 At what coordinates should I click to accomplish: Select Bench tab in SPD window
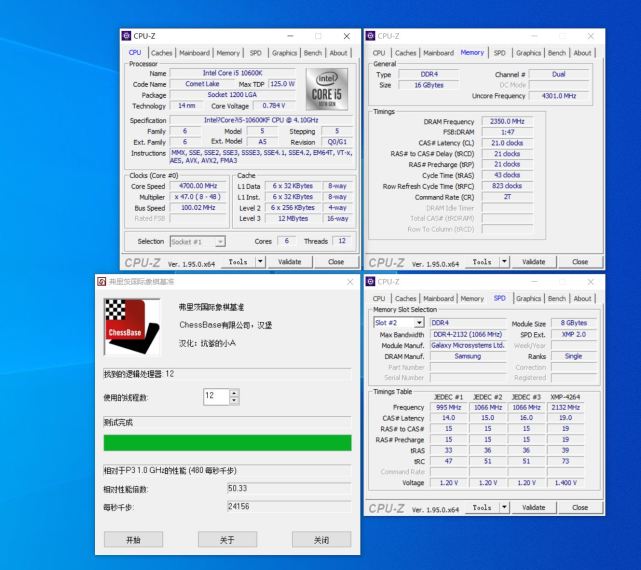(557, 298)
